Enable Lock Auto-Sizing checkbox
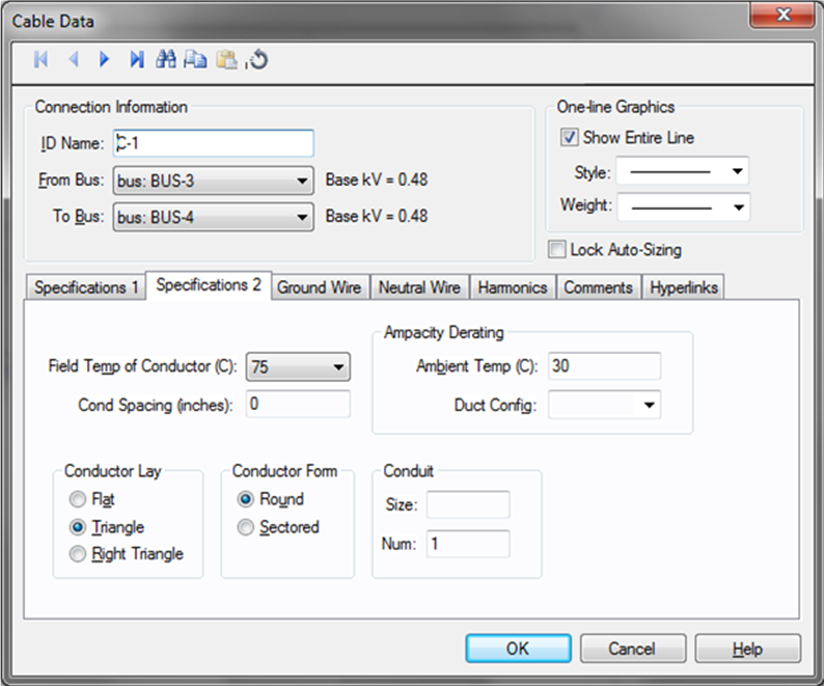Screen dimensions: 824x686 click(x=558, y=249)
